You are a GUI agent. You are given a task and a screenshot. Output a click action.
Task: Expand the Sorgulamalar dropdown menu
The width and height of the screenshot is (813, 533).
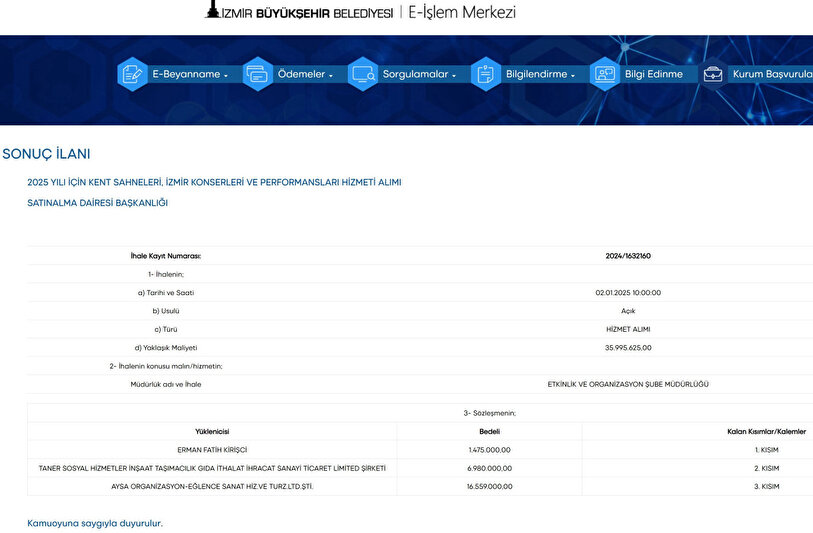[x=419, y=75]
